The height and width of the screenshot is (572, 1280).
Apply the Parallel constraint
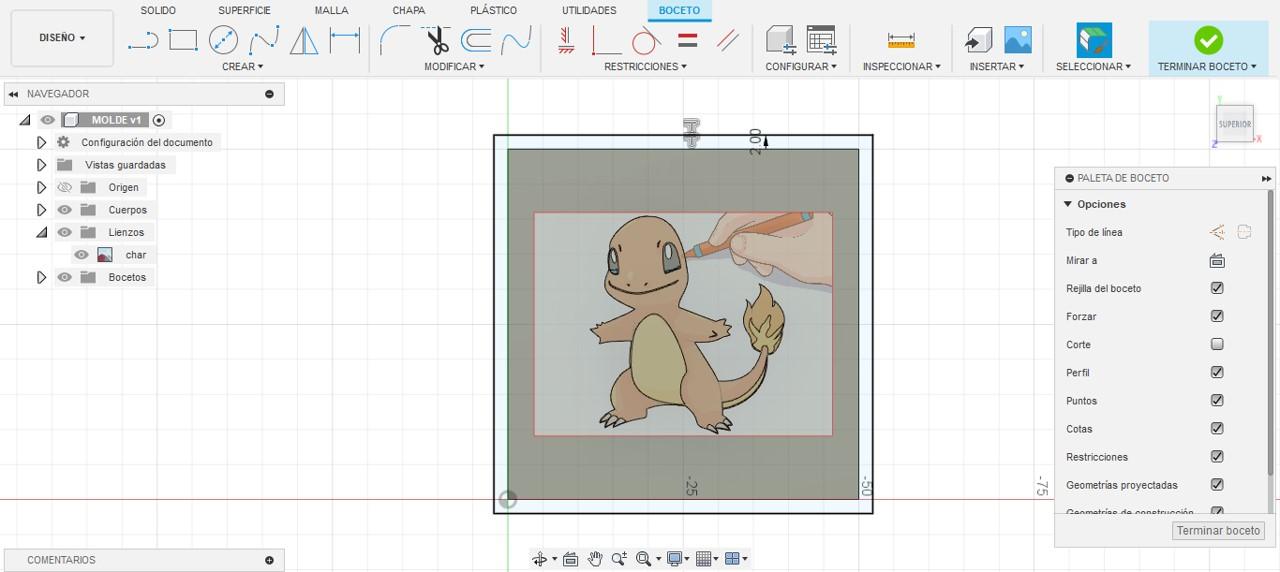(728, 40)
